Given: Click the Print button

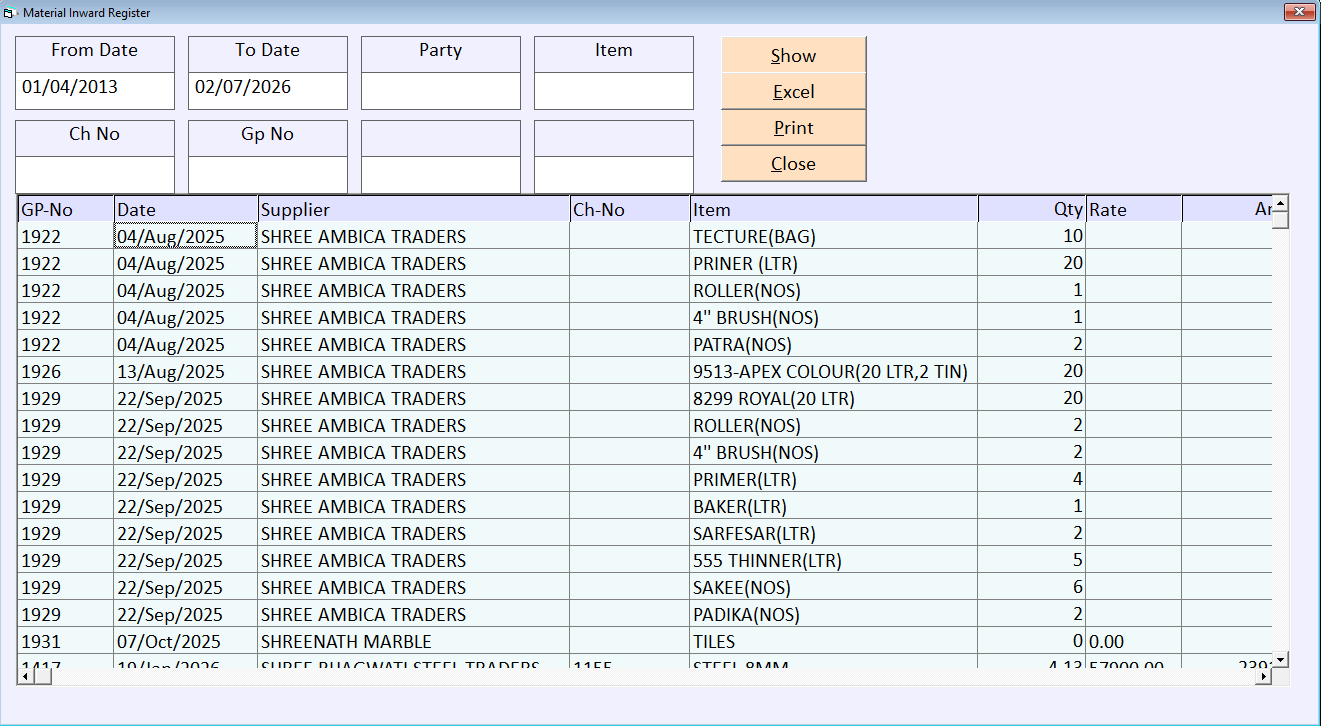Looking at the screenshot, I should pos(793,127).
